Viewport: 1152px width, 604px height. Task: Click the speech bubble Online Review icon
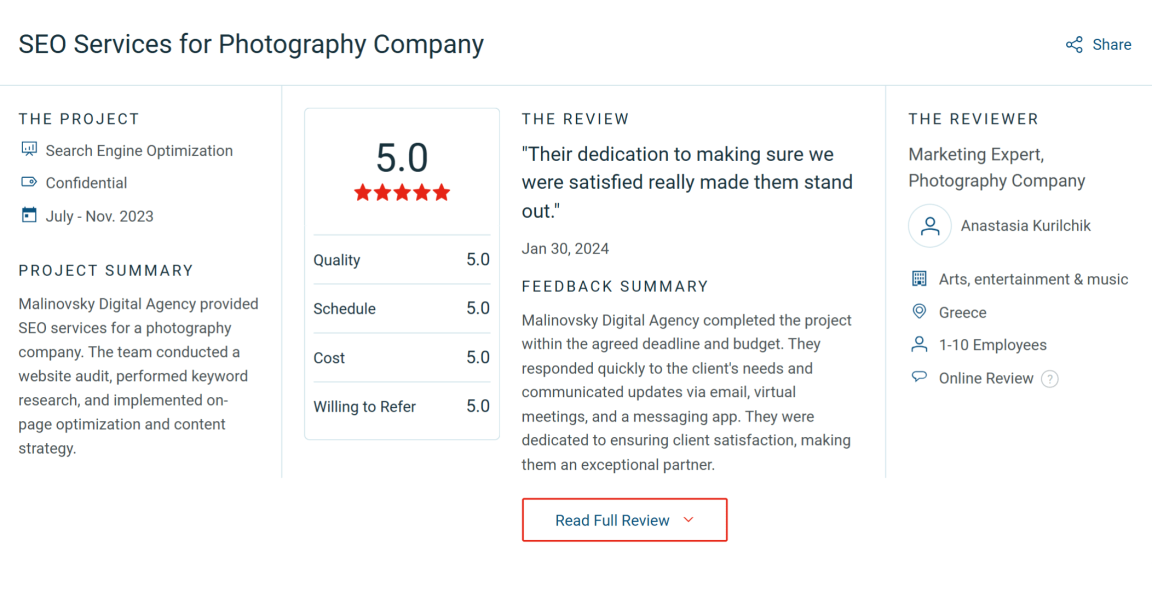(x=919, y=377)
